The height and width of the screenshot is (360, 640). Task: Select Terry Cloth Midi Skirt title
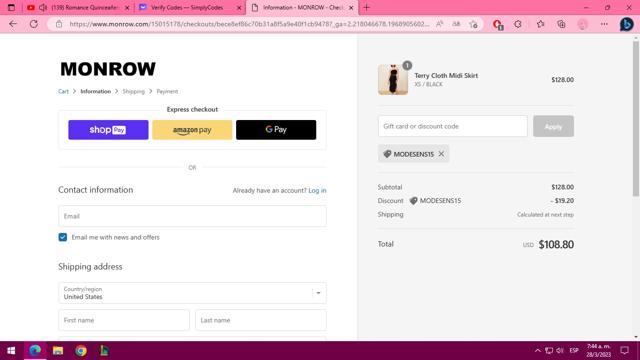tap(446, 76)
